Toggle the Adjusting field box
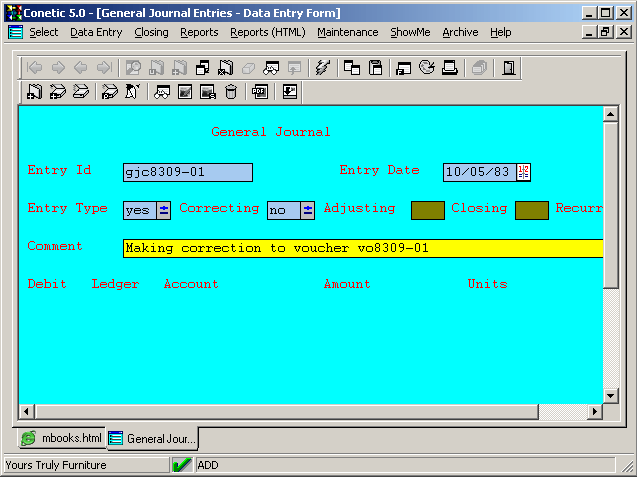 point(427,210)
